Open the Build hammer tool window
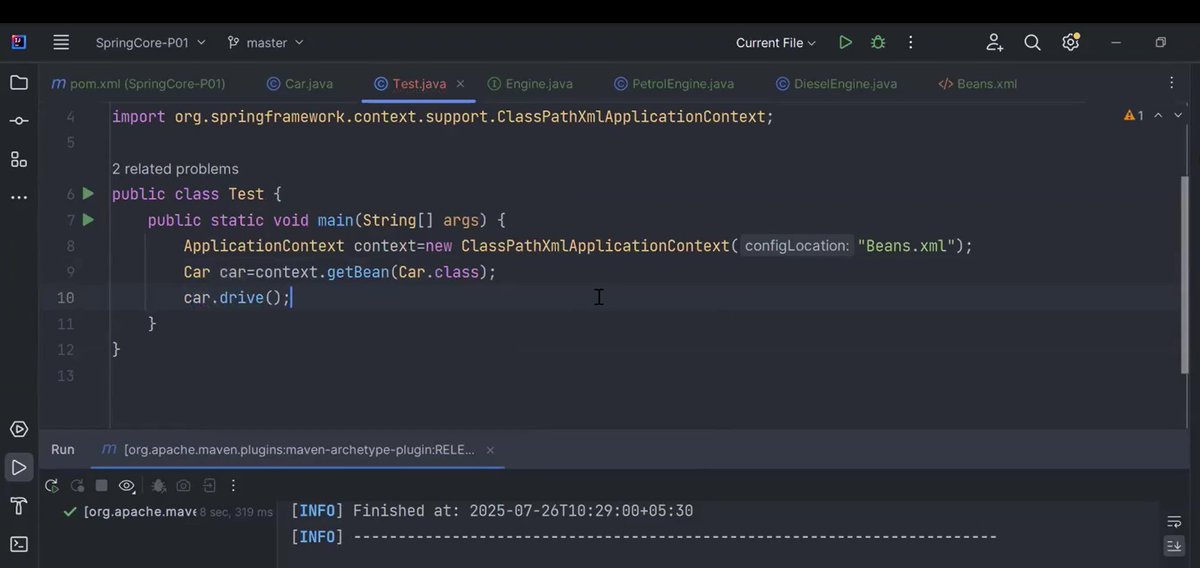Image resolution: width=1200 pixels, height=568 pixels. (x=19, y=506)
